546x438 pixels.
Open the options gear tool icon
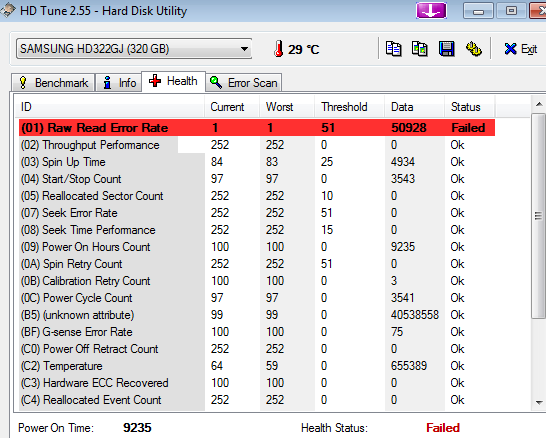pos(474,49)
